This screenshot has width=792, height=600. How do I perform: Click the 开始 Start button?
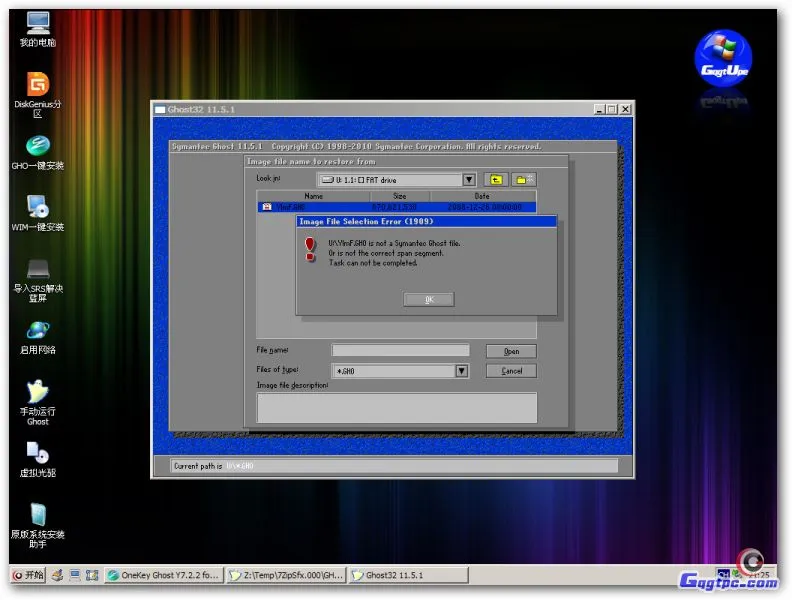[28, 575]
